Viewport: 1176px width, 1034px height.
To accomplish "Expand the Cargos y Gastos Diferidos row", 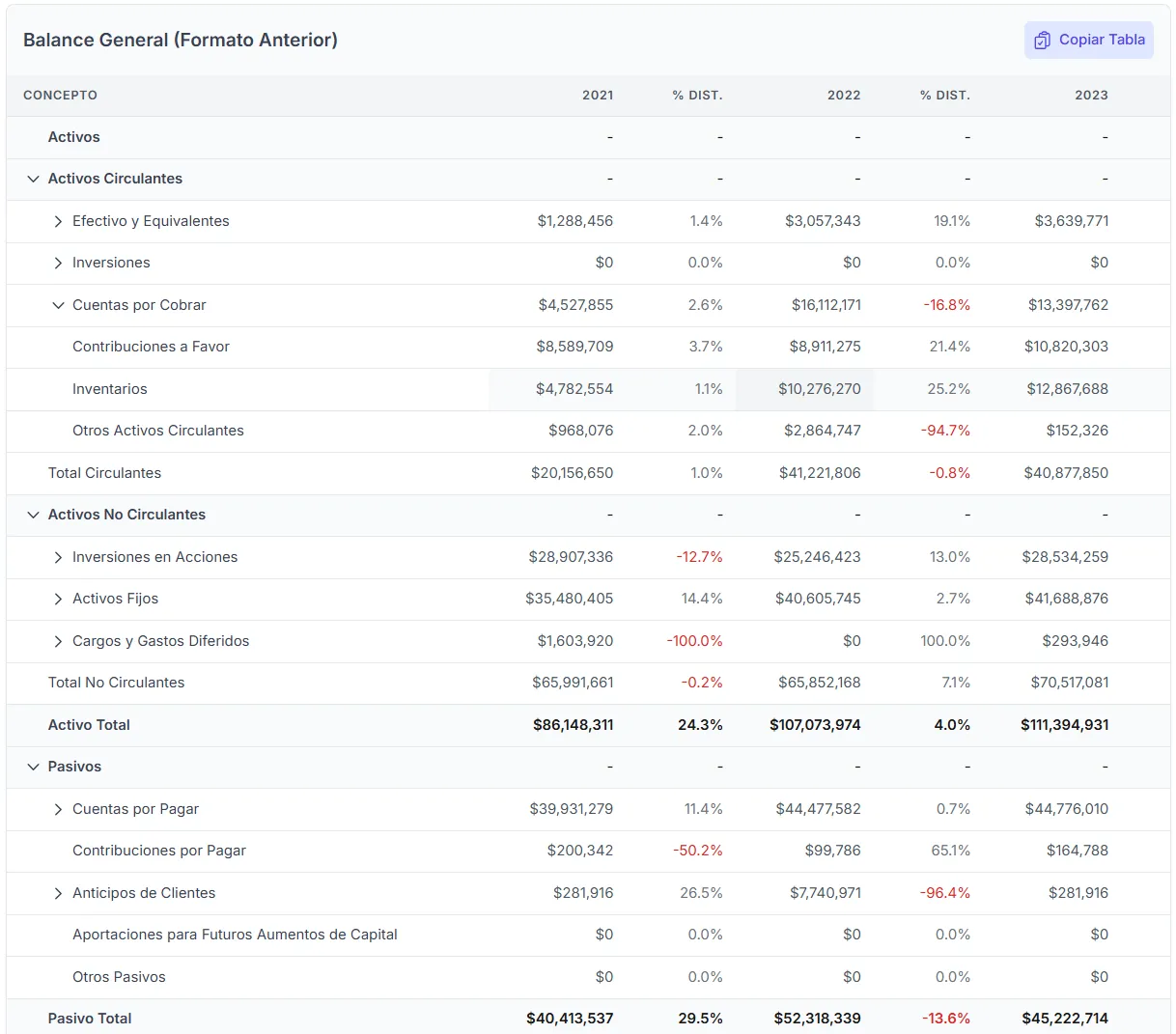I will [58, 641].
